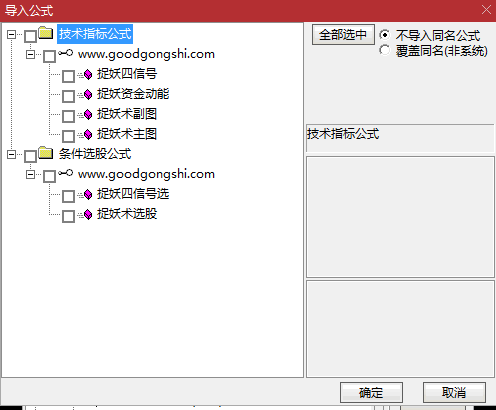Viewport: 496px width, 410px height.
Task: Collapse the 技术指标公式 tree node
Action: tap(11, 34)
